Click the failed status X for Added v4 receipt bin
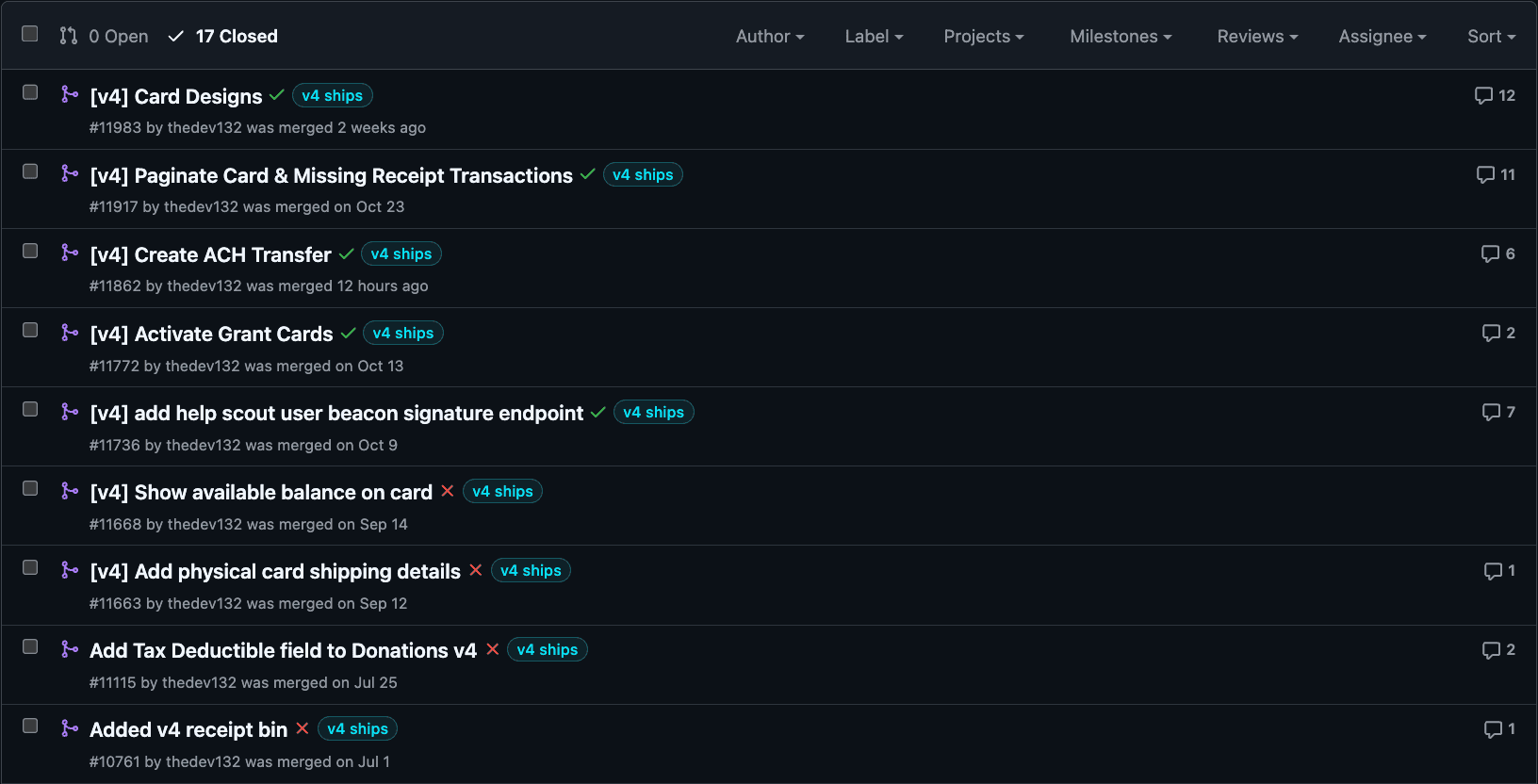This screenshot has height=784, width=1538. coord(303,728)
